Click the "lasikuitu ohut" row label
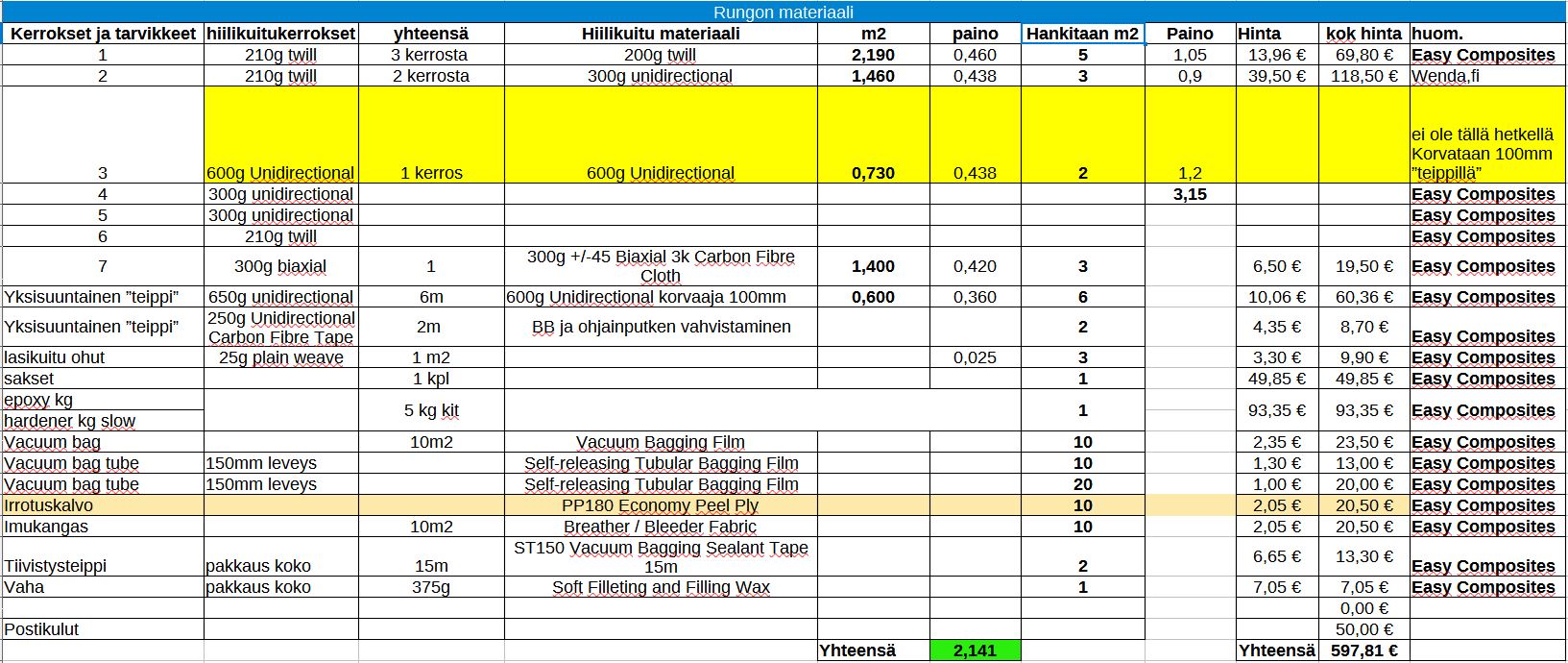This screenshot has width=1568, height=663. click(x=103, y=357)
